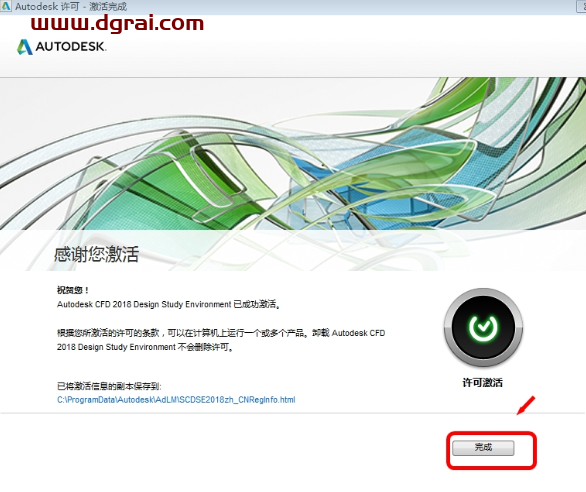The height and width of the screenshot is (492, 586).
Task: Click the AUTODESK wordmark text
Action: click(x=71, y=47)
